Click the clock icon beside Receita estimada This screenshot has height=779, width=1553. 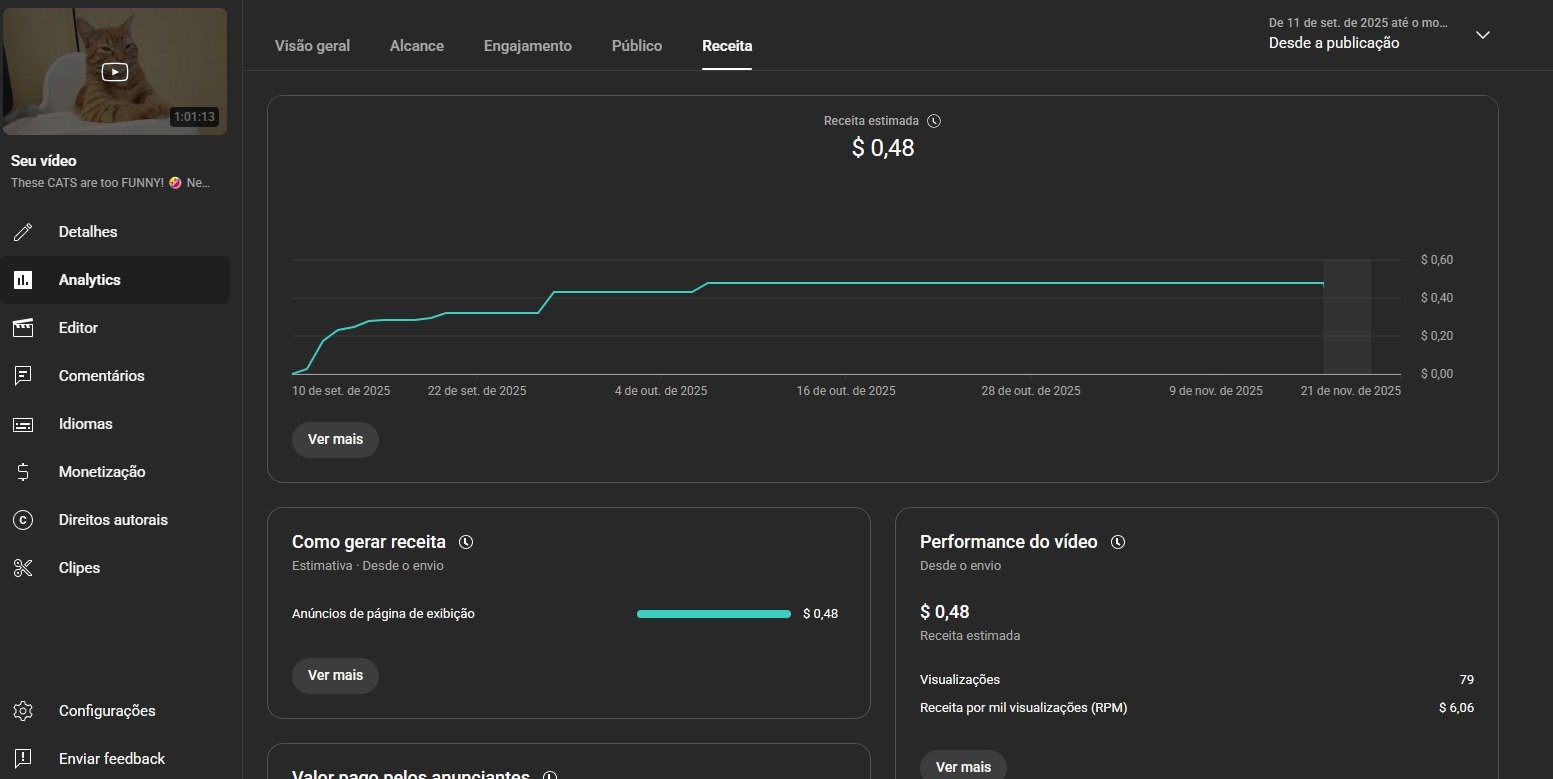pos(934,121)
